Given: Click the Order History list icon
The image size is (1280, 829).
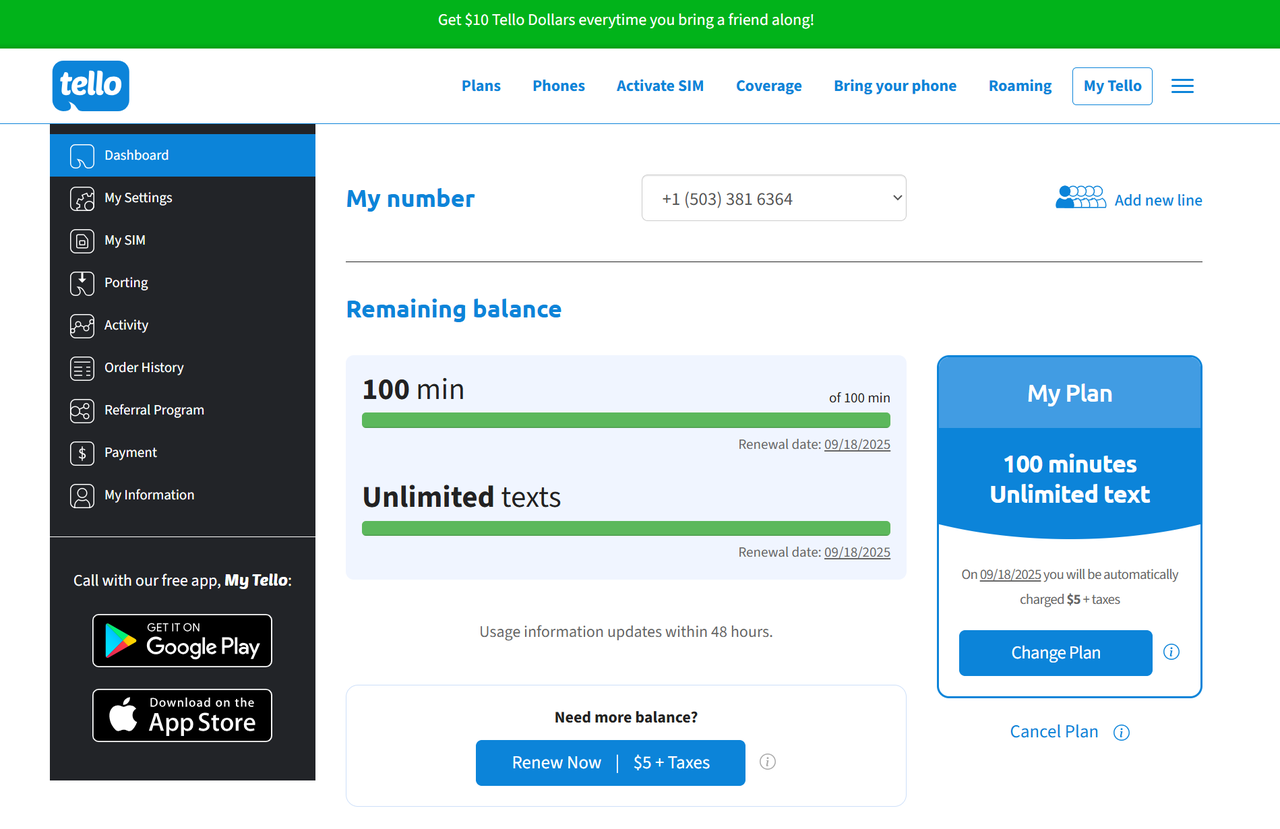Looking at the screenshot, I should [82, 368].
